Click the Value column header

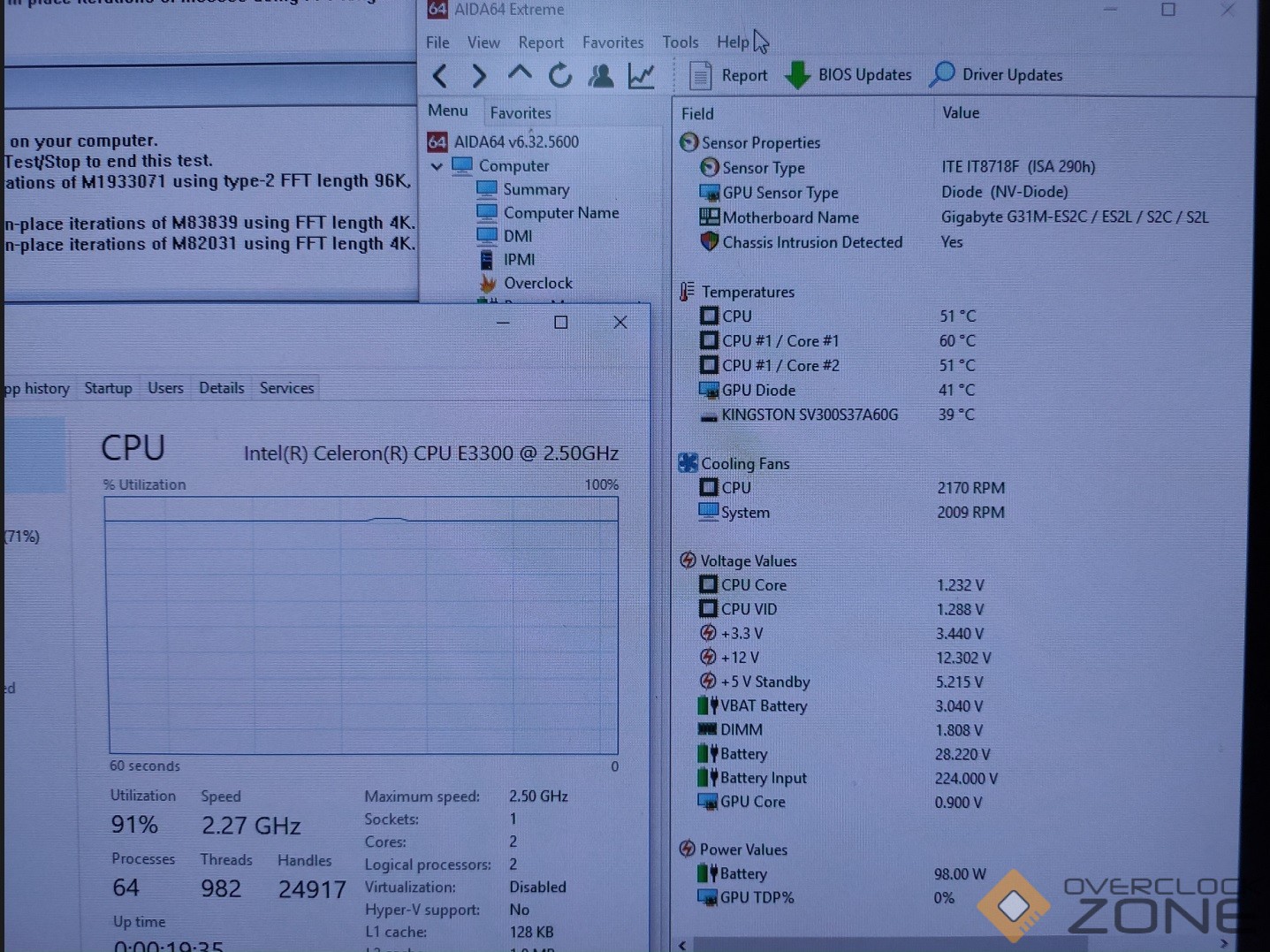point(960,113)
